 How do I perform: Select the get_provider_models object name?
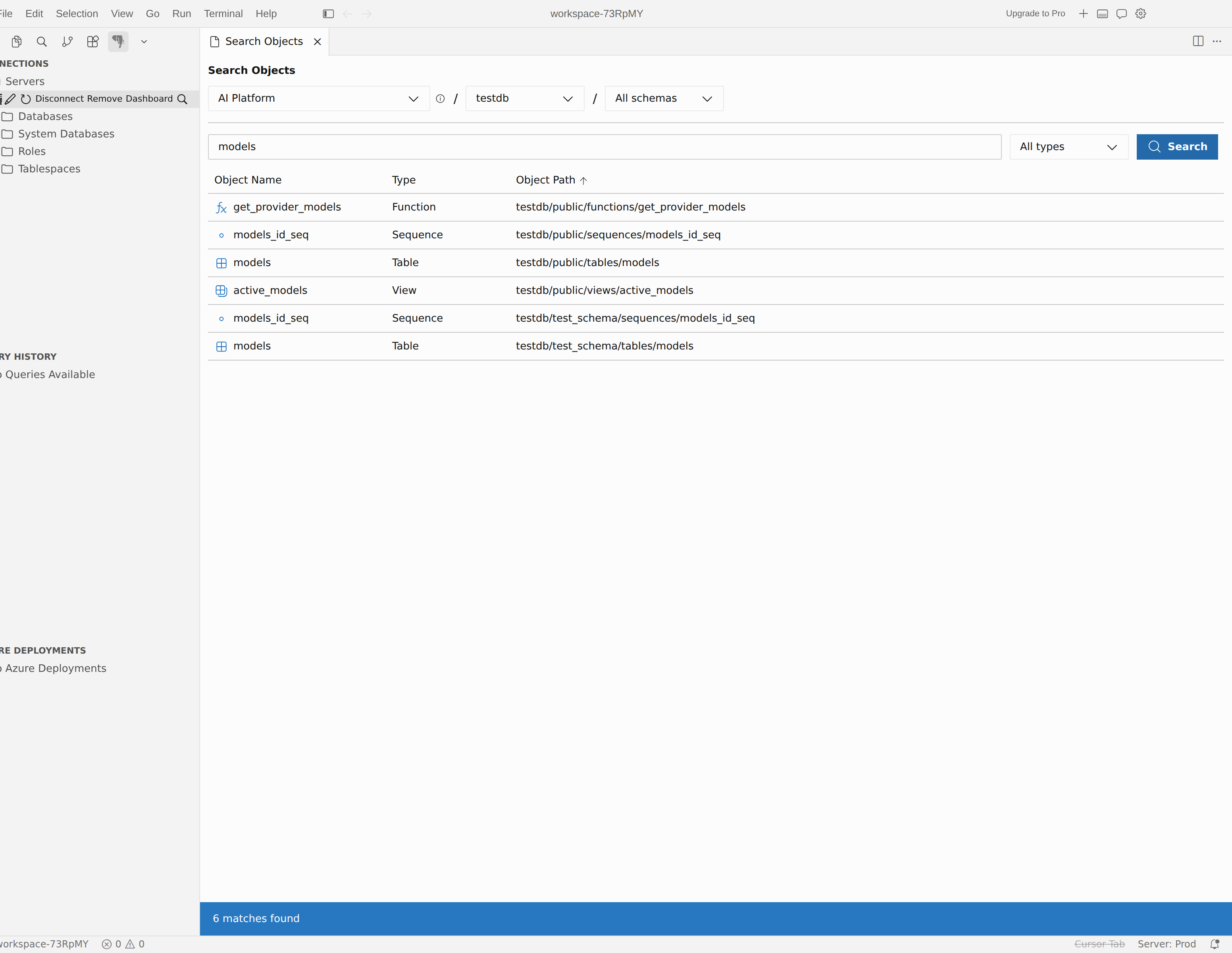click(x=287, y=207)
